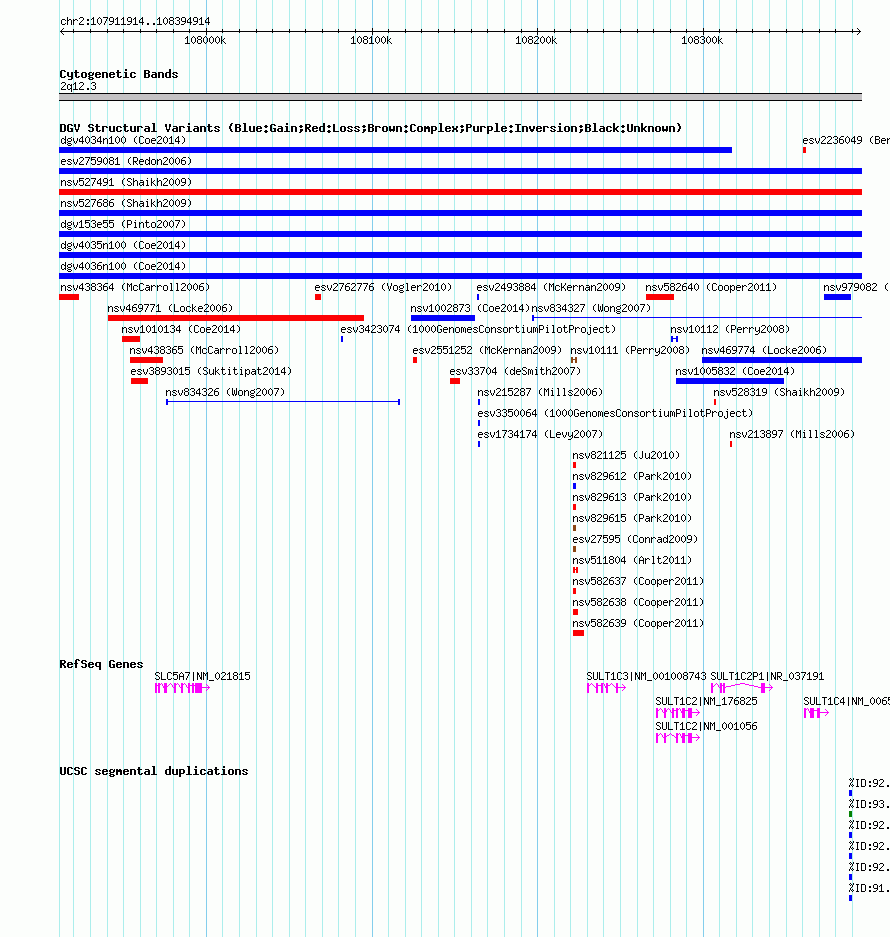Image resolution: width=890 pixels, height=937 pixels.
Task: Open the SULT1C3|NM_001008743 gene glyph
Action: pos(606,688)
